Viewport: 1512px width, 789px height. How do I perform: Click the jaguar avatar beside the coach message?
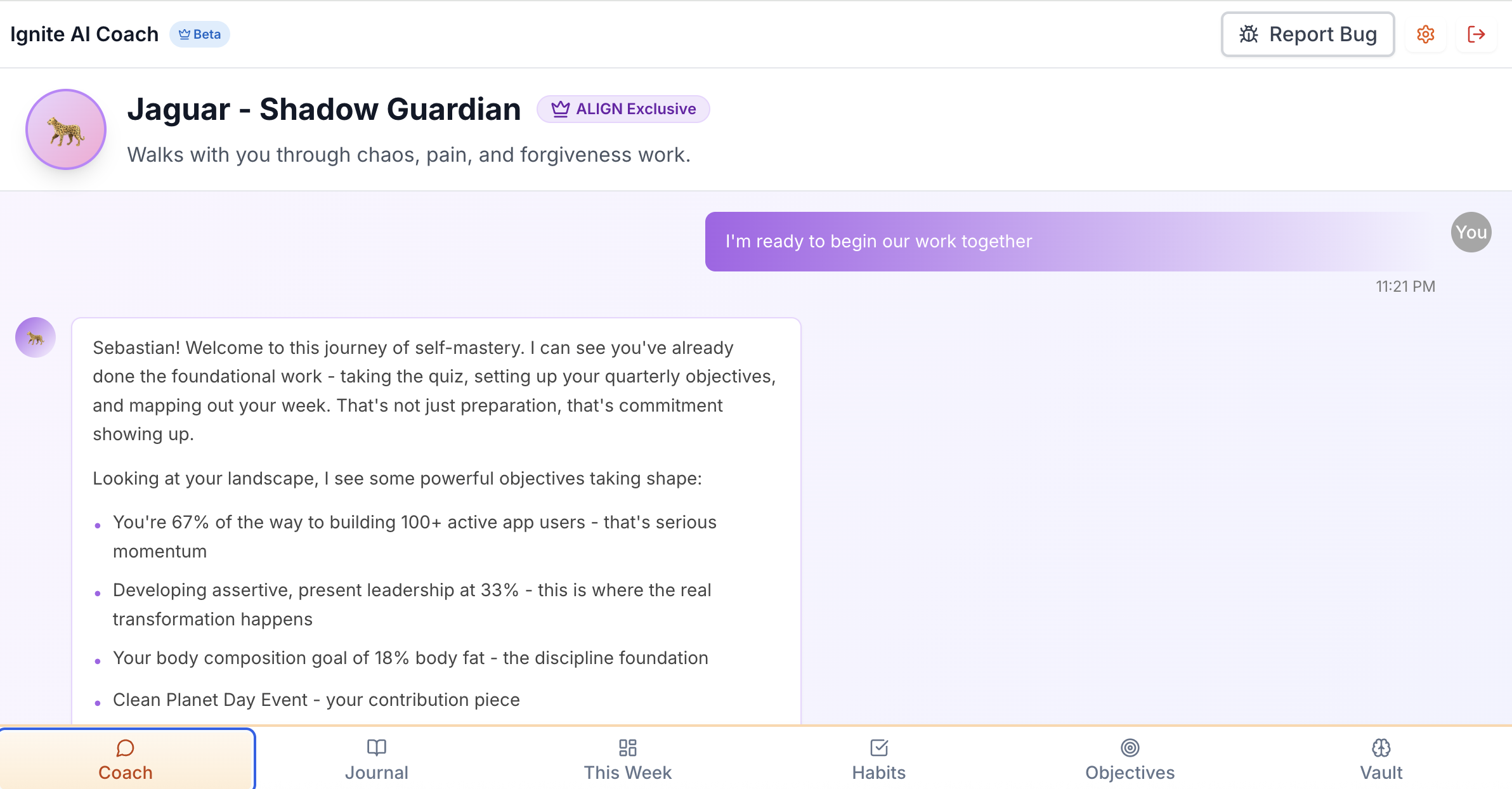click(35, 337)
